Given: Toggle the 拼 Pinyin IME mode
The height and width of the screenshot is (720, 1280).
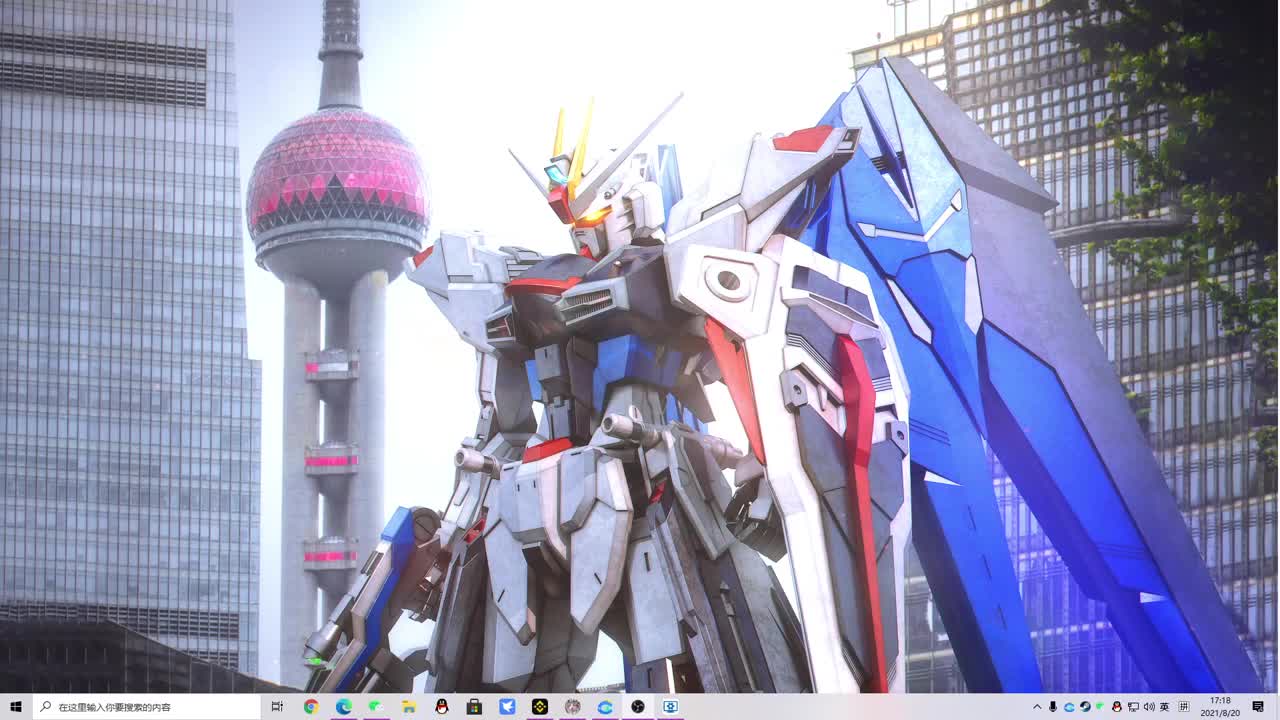Looking at the screenshot, I should pyautogui.click(x=1184, y=706).
